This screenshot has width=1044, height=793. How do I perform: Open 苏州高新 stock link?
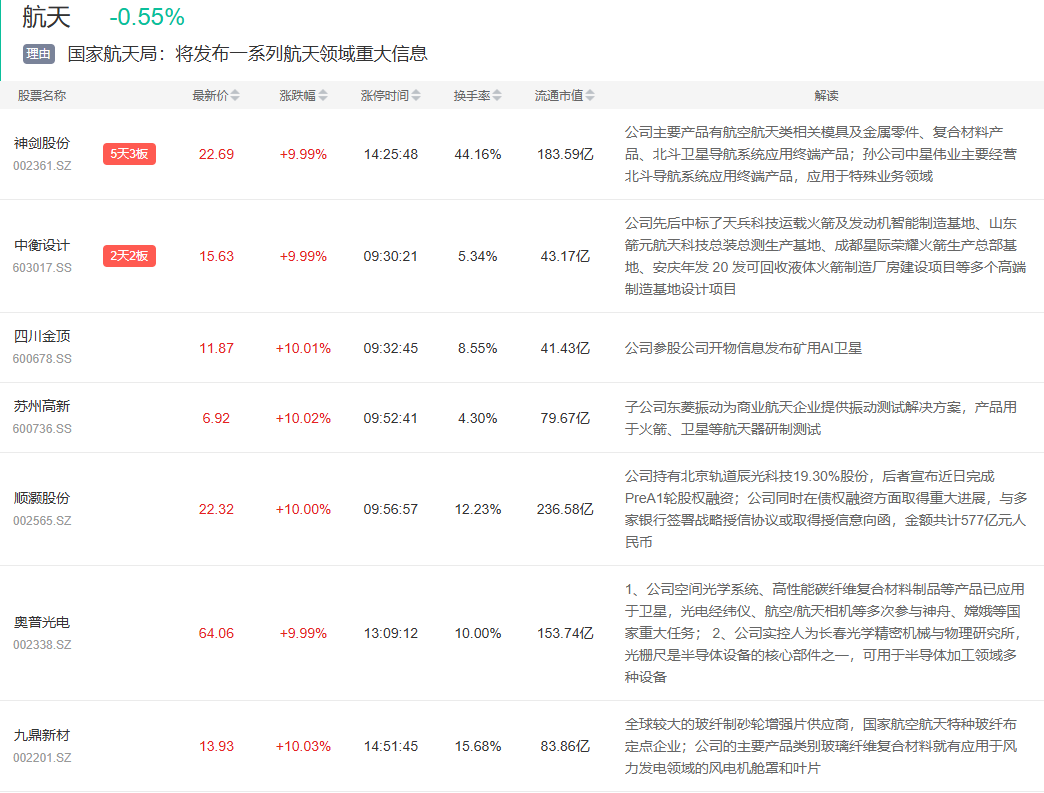click(x=42, y=407)
